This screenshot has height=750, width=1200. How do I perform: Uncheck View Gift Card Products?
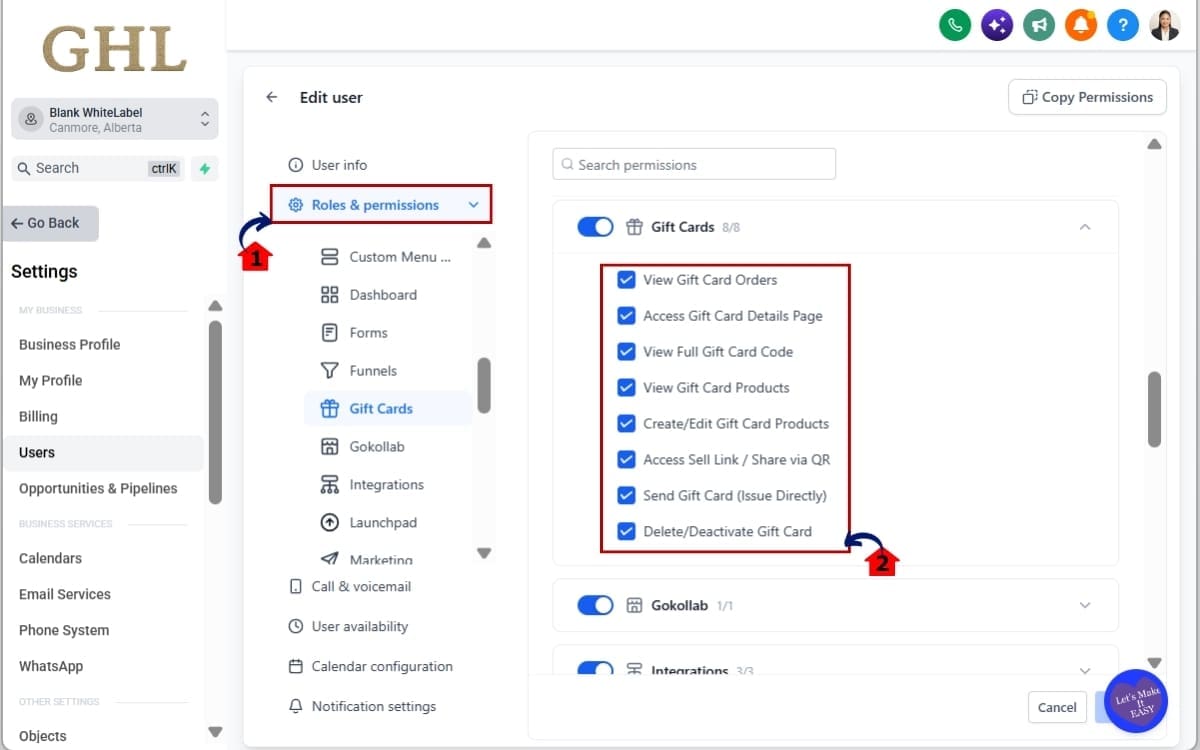[626, 388]
